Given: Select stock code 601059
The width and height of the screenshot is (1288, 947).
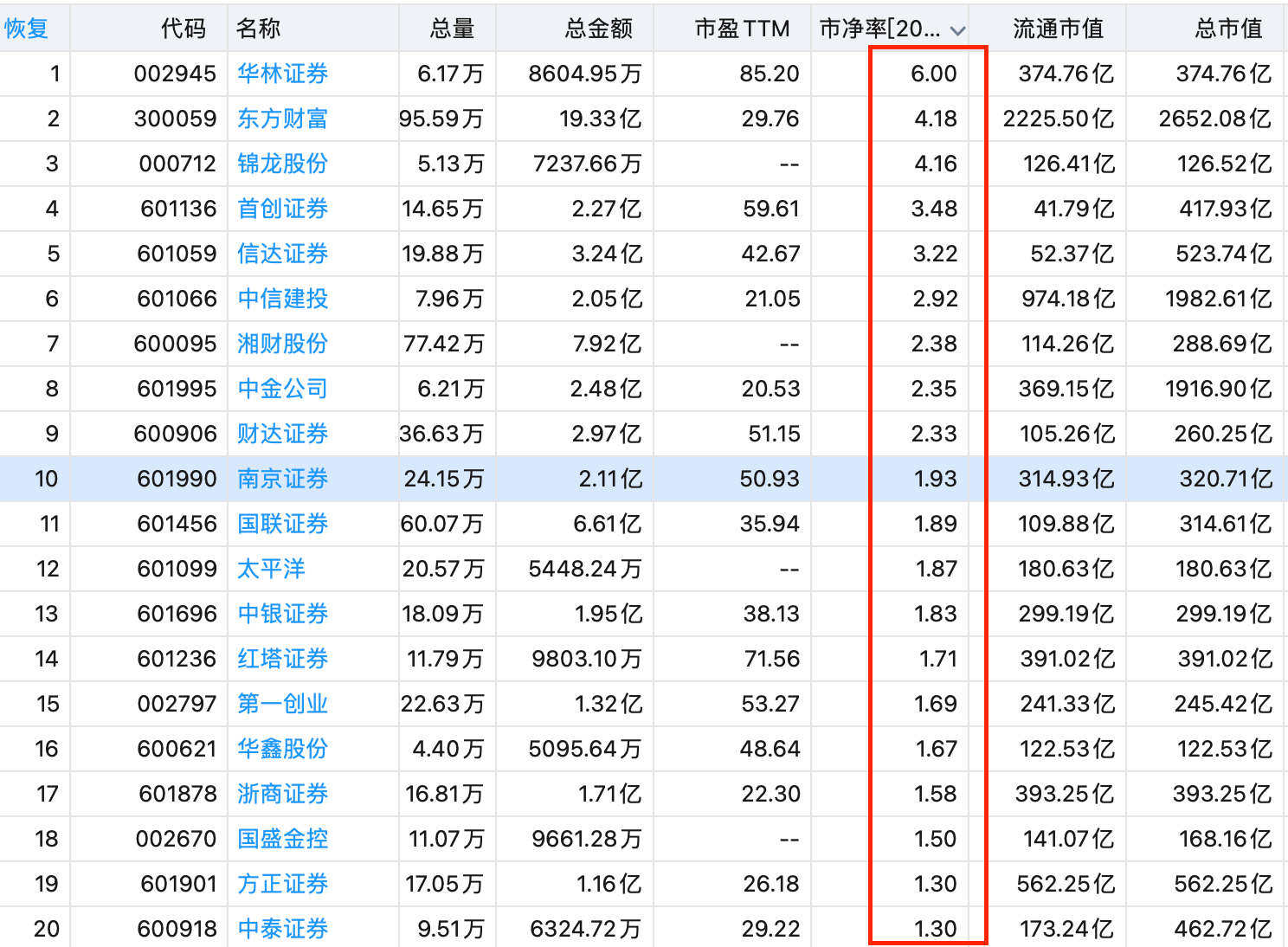Looking at the screenshot, I should pos(177,254).
